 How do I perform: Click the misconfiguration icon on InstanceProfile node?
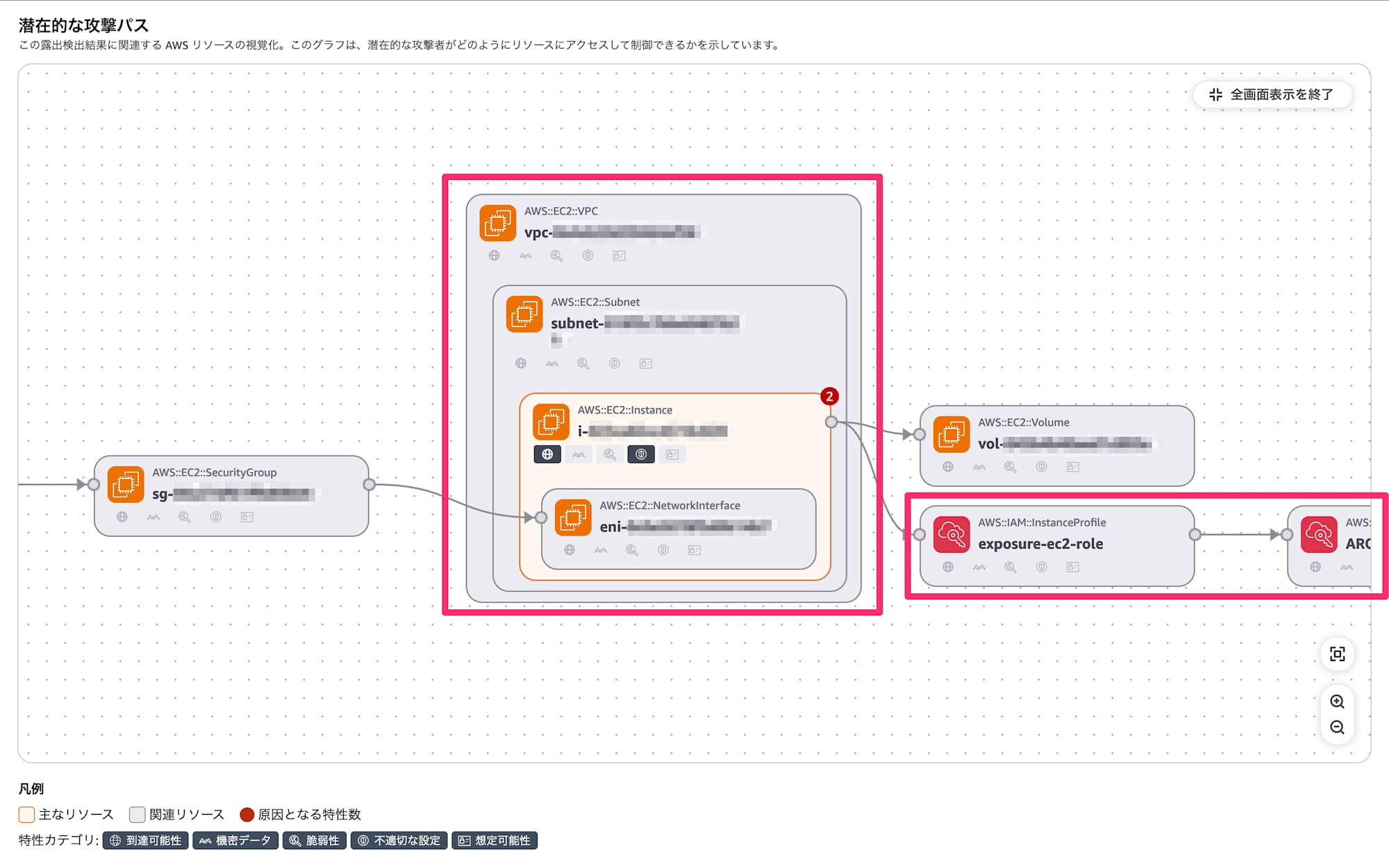pyautogui.click(x=1042, y=567)
